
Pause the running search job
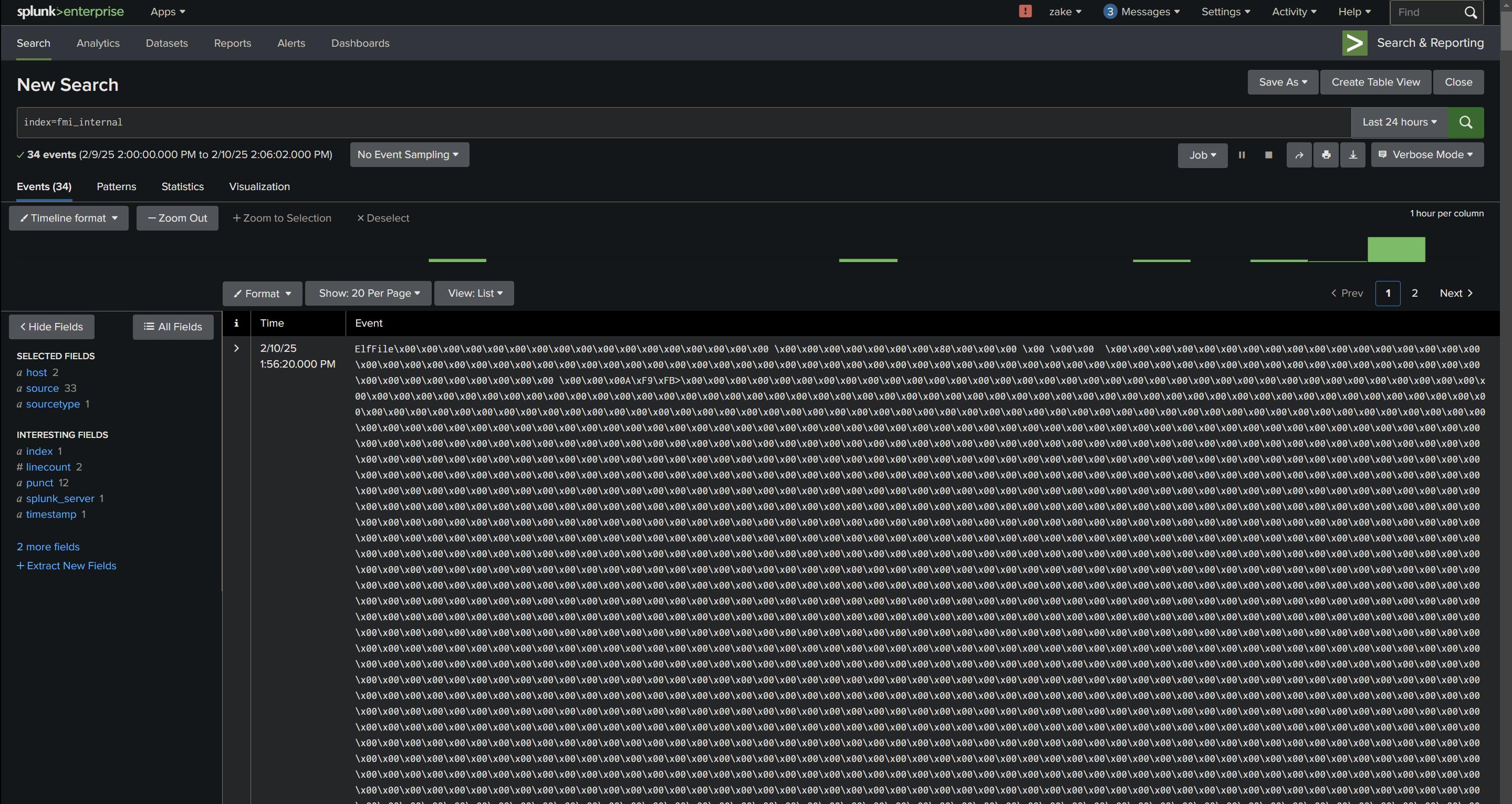[x=1242, y=154]
